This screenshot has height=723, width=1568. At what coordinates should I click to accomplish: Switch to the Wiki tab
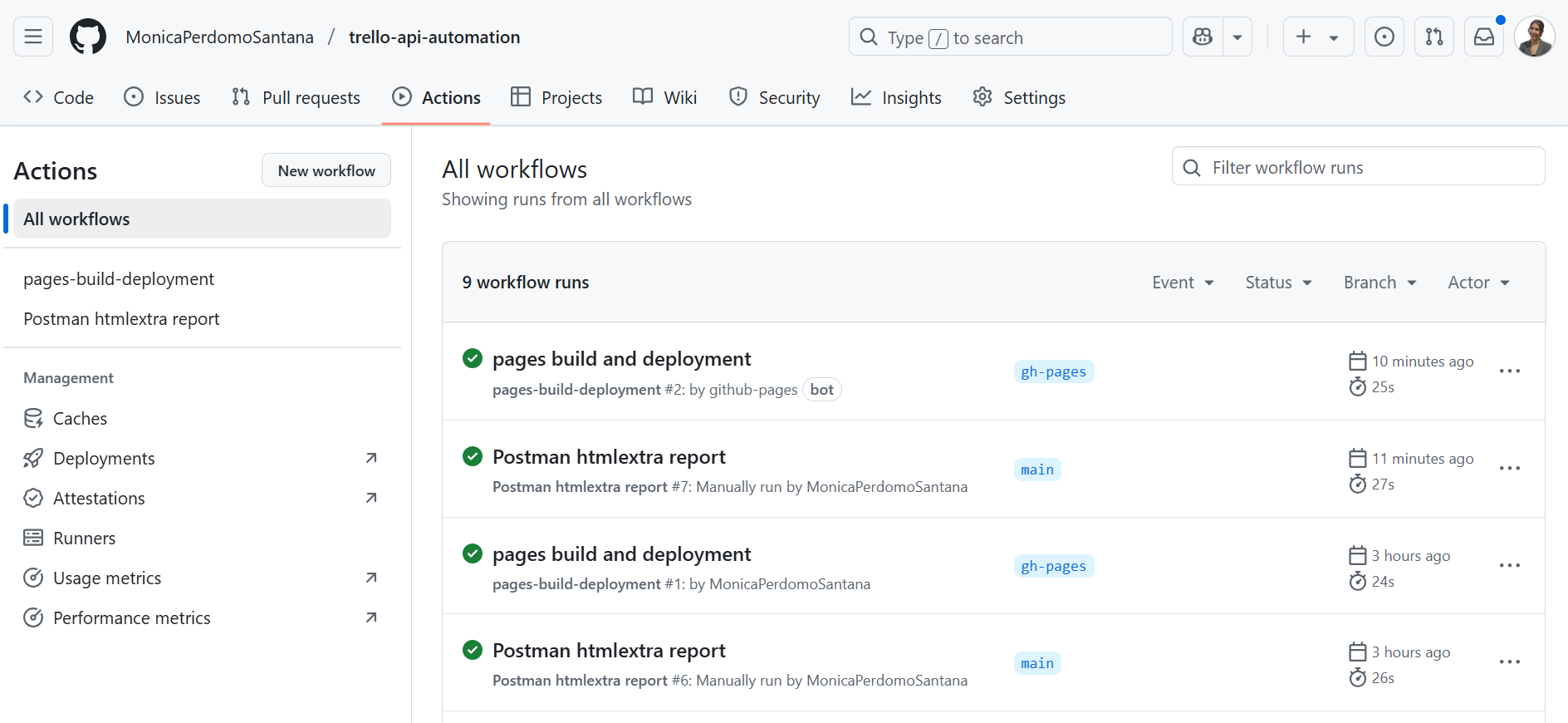(x=664, y=97)
